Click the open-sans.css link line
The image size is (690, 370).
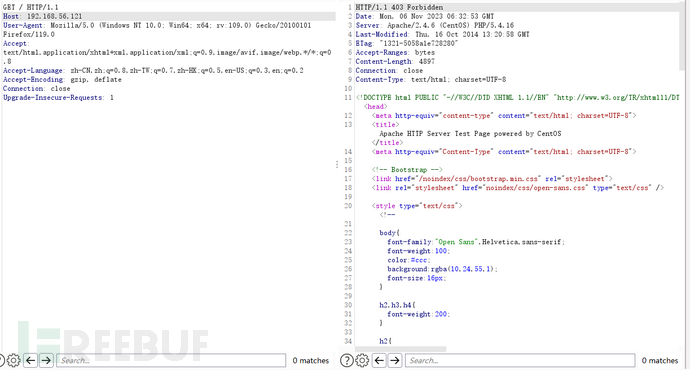point(518,188)
